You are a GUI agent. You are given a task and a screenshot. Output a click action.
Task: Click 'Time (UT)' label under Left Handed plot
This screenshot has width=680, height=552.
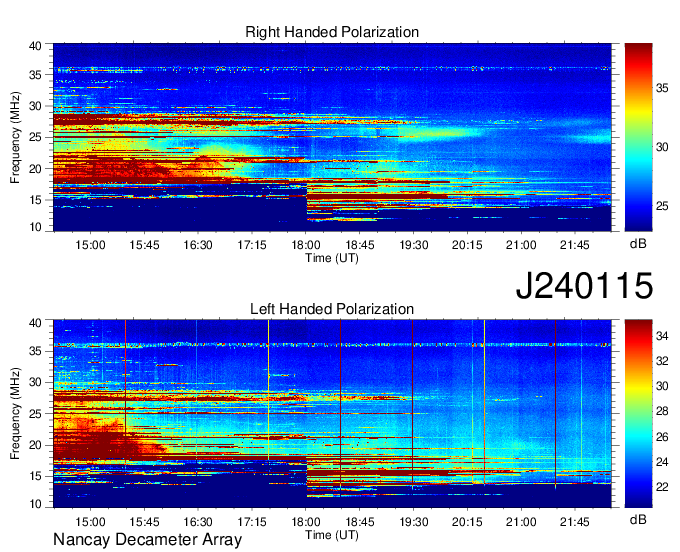pyautogui.click(x=332, y=535)
